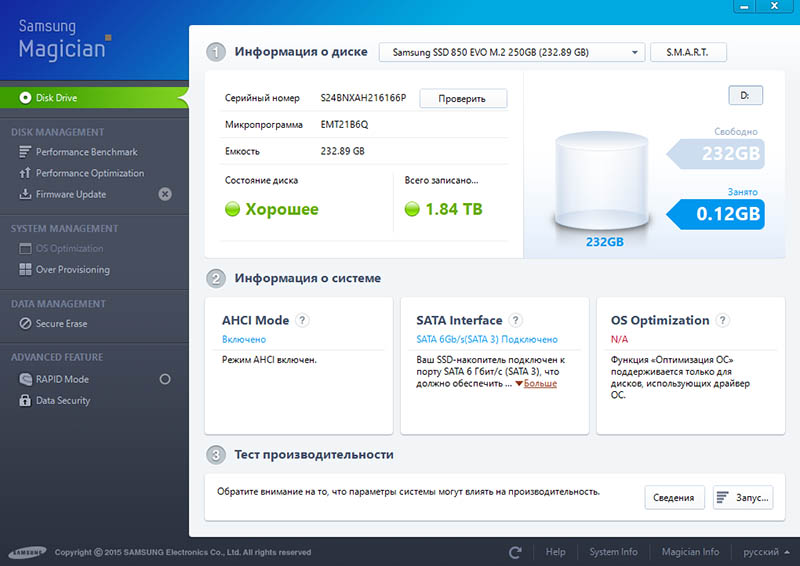This screenshot has width=800, height=566.
Task: Click the Performance Optimization arrows icon
Action: pos(24,173)
